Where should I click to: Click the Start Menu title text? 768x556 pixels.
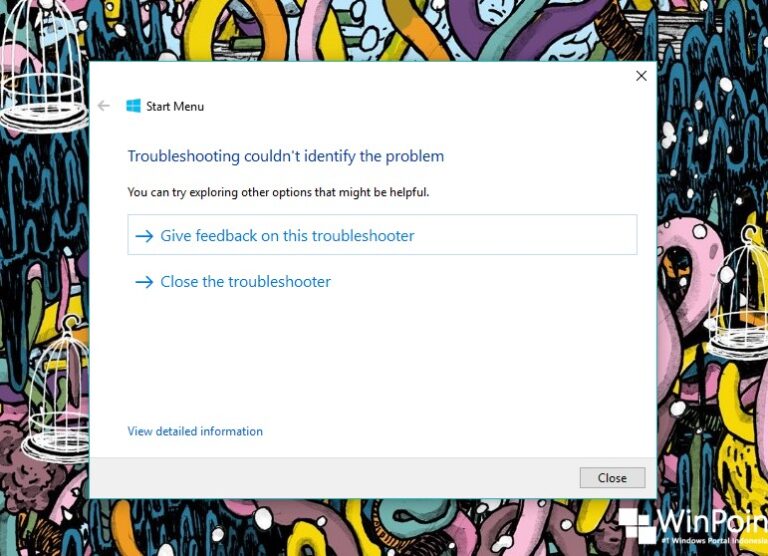[175, 106]
